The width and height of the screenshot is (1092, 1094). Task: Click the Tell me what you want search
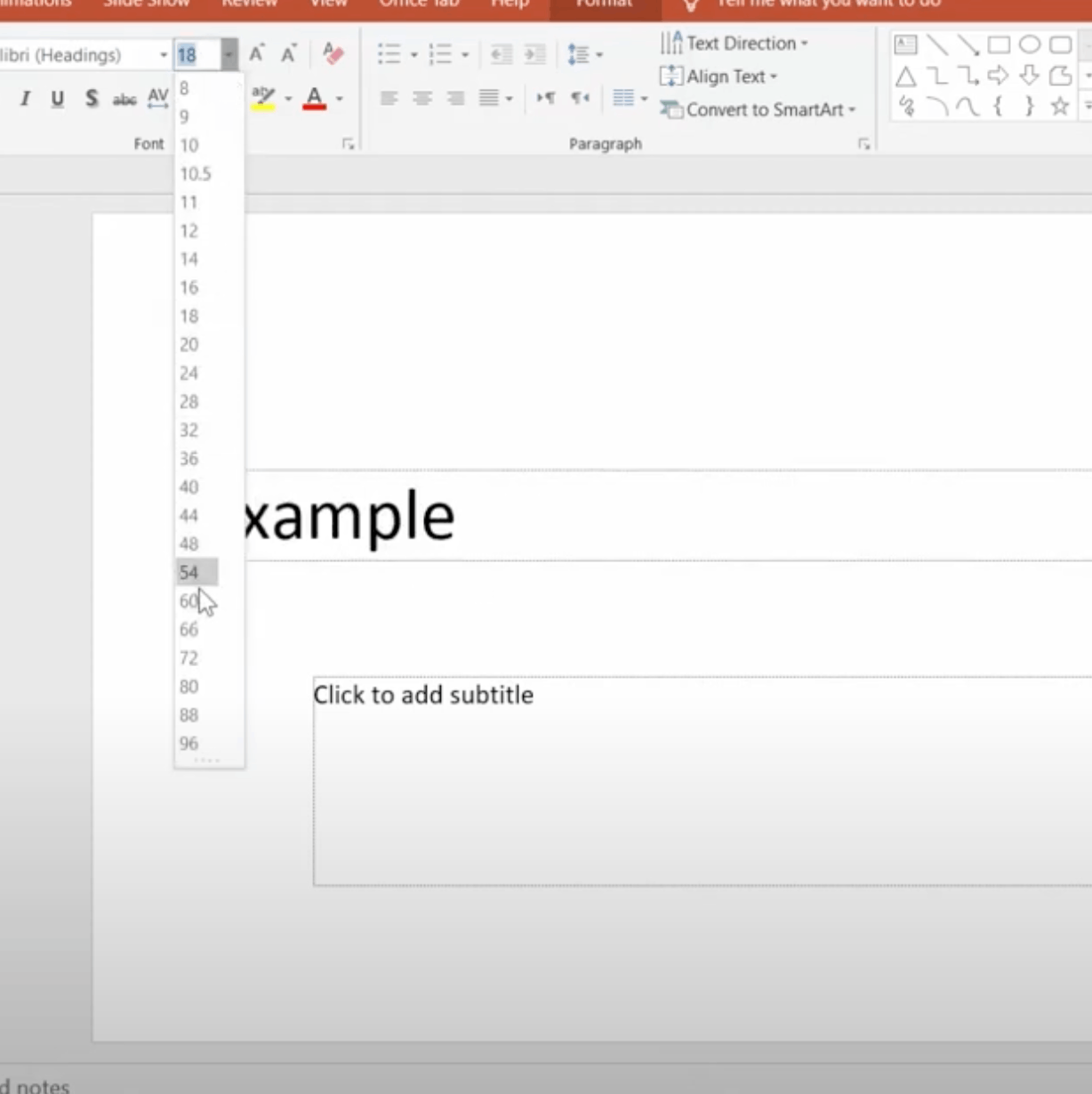click(828, 4)
